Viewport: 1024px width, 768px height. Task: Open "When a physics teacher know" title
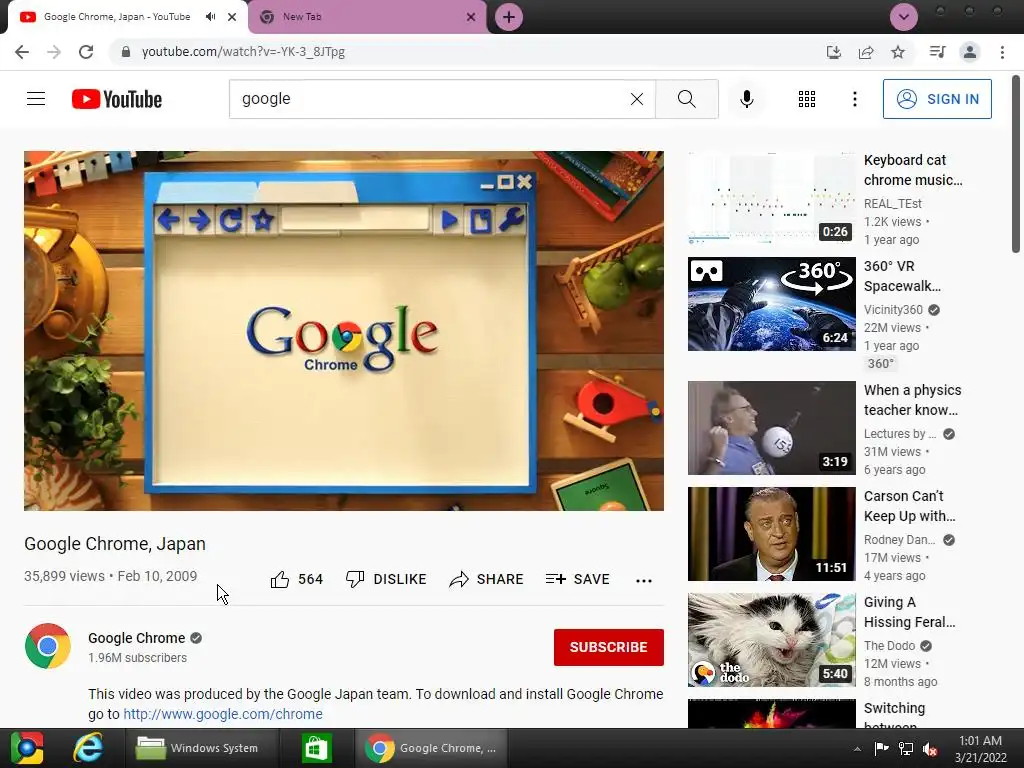912,400
